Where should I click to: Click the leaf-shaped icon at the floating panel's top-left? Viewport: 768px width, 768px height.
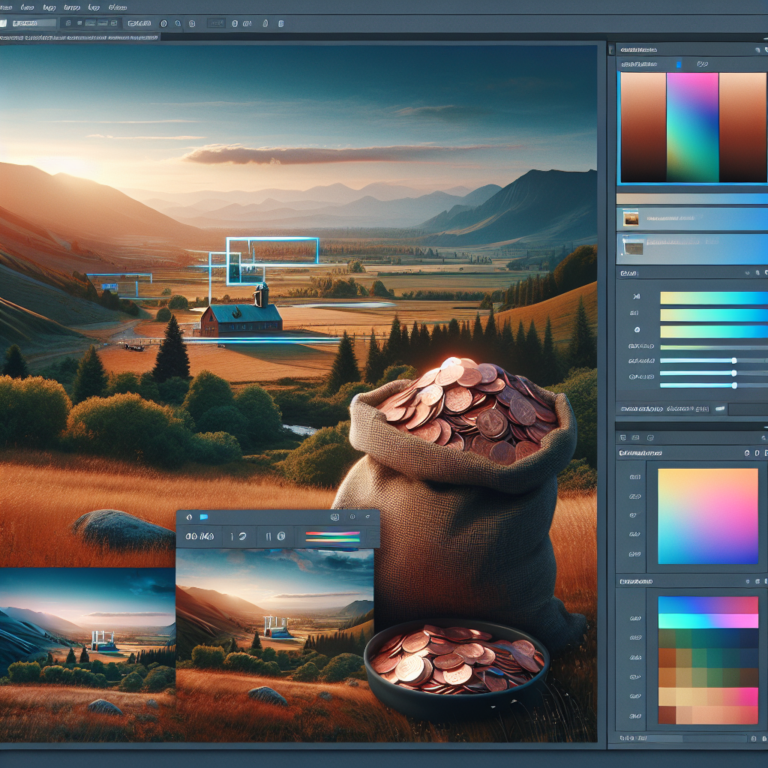pyautogui.click(x=189, y=517)
